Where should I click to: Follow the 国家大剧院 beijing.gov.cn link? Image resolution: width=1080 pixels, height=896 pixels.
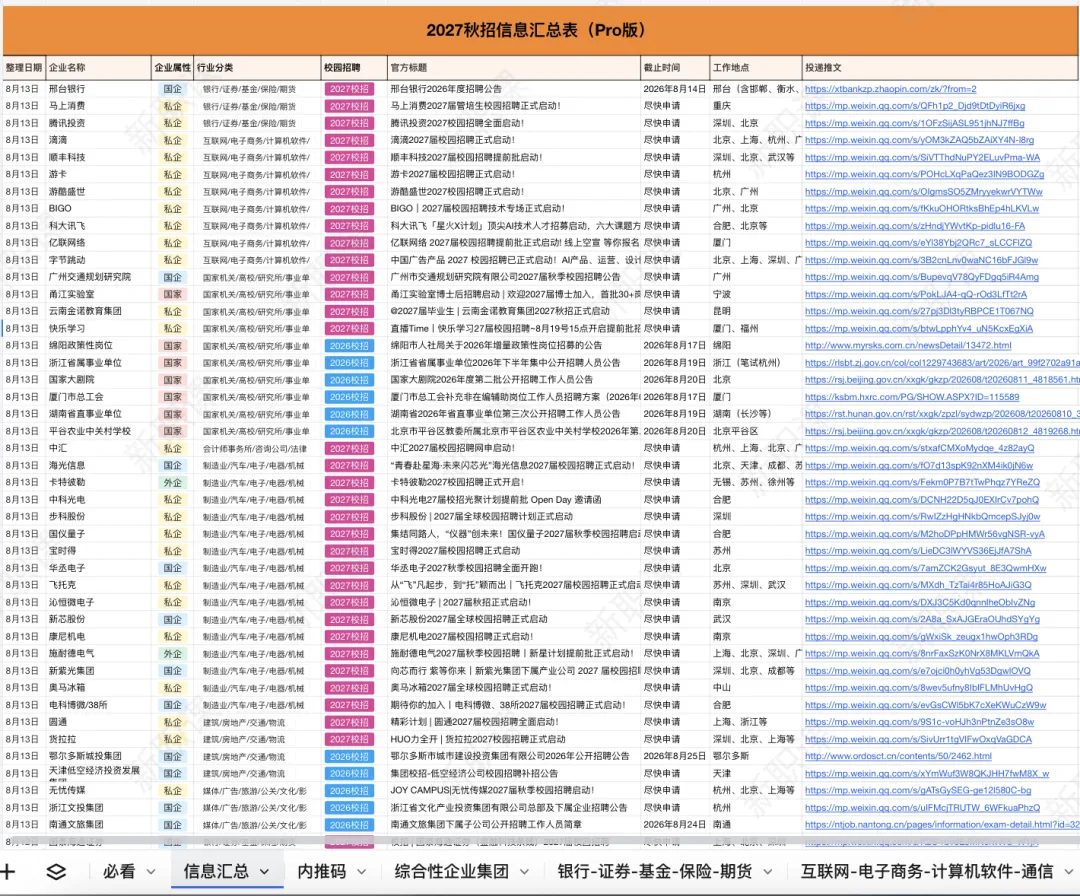pyautogui.click(x=942, y=380)
